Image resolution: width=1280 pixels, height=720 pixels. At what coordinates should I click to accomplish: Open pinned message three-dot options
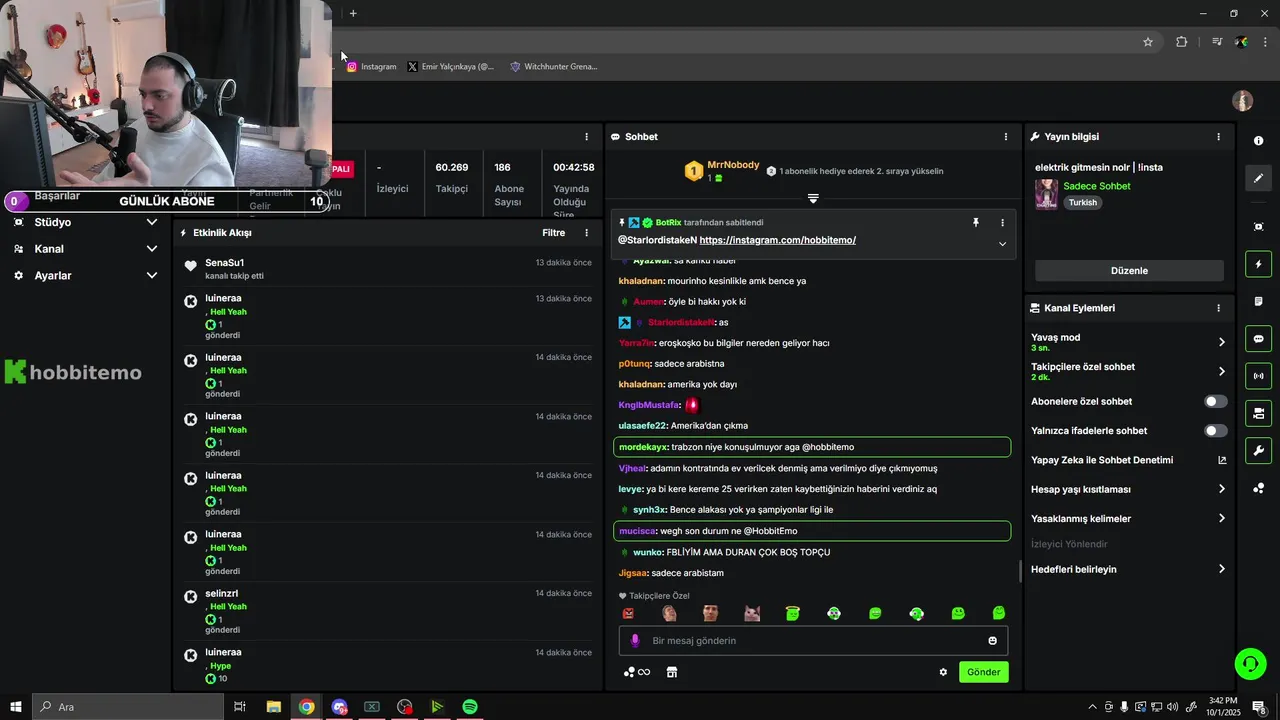point(1002,223)
